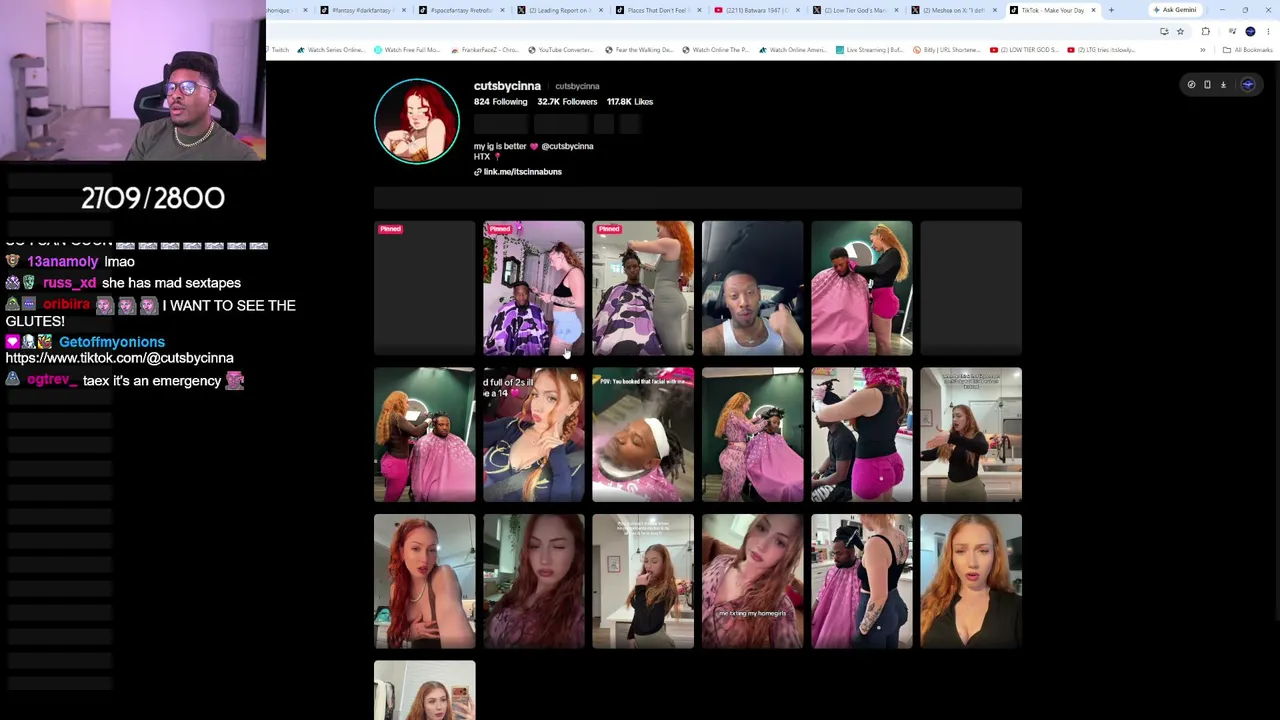Bookmark this page with the star icon
This screenshot has width=1280, height=720.
1180,31
